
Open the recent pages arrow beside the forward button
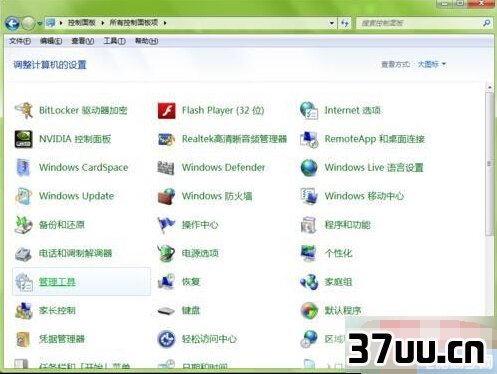coord(40,24)
